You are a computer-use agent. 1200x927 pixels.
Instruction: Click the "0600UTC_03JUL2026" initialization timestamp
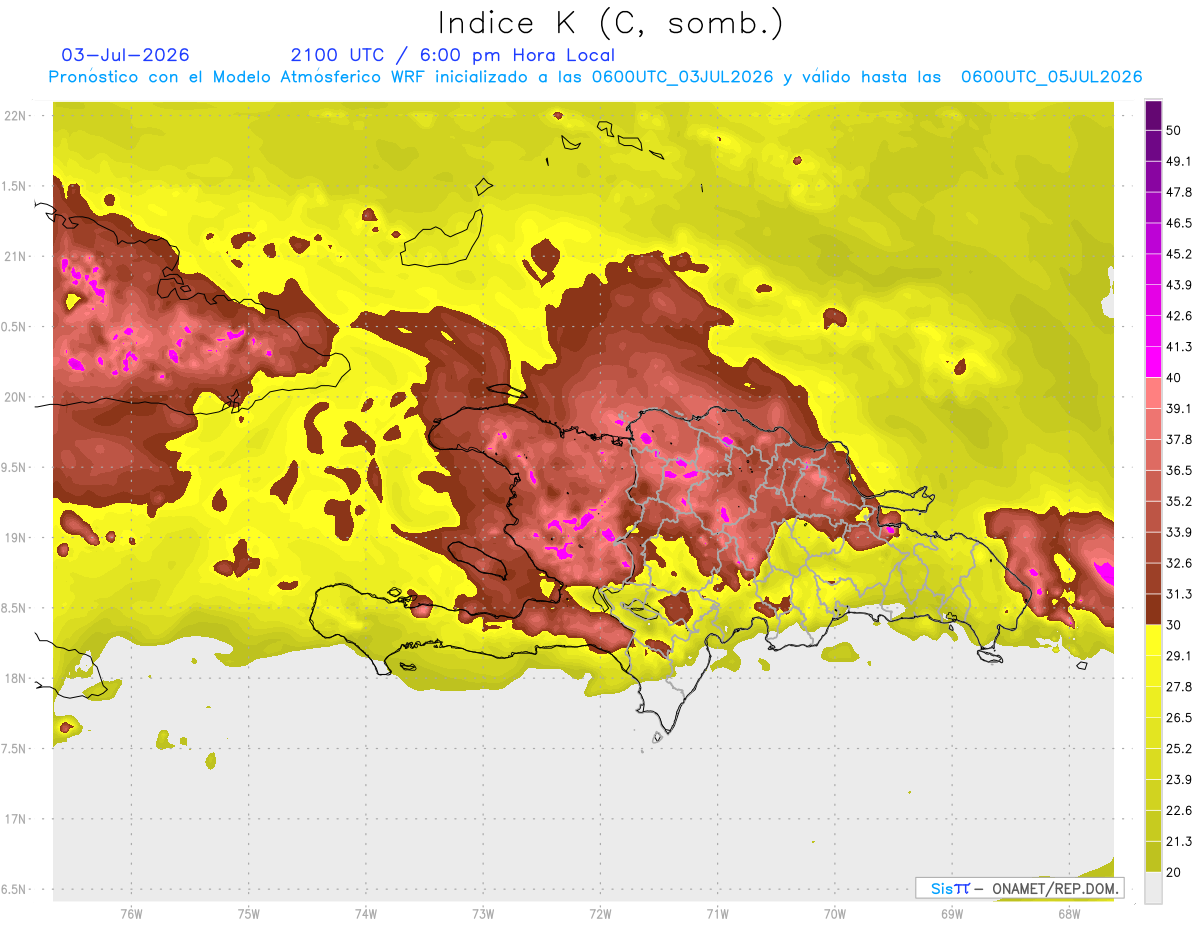682,77
